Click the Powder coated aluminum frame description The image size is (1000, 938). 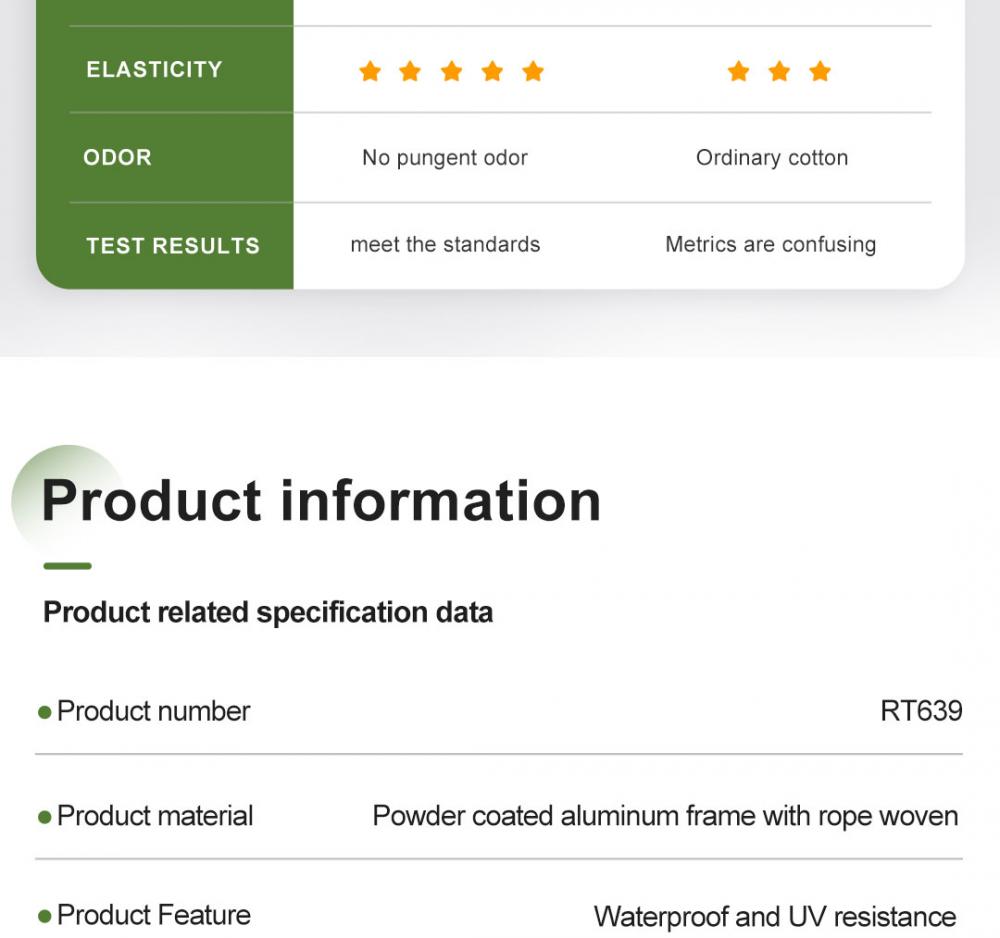click(x=665, y=816)
